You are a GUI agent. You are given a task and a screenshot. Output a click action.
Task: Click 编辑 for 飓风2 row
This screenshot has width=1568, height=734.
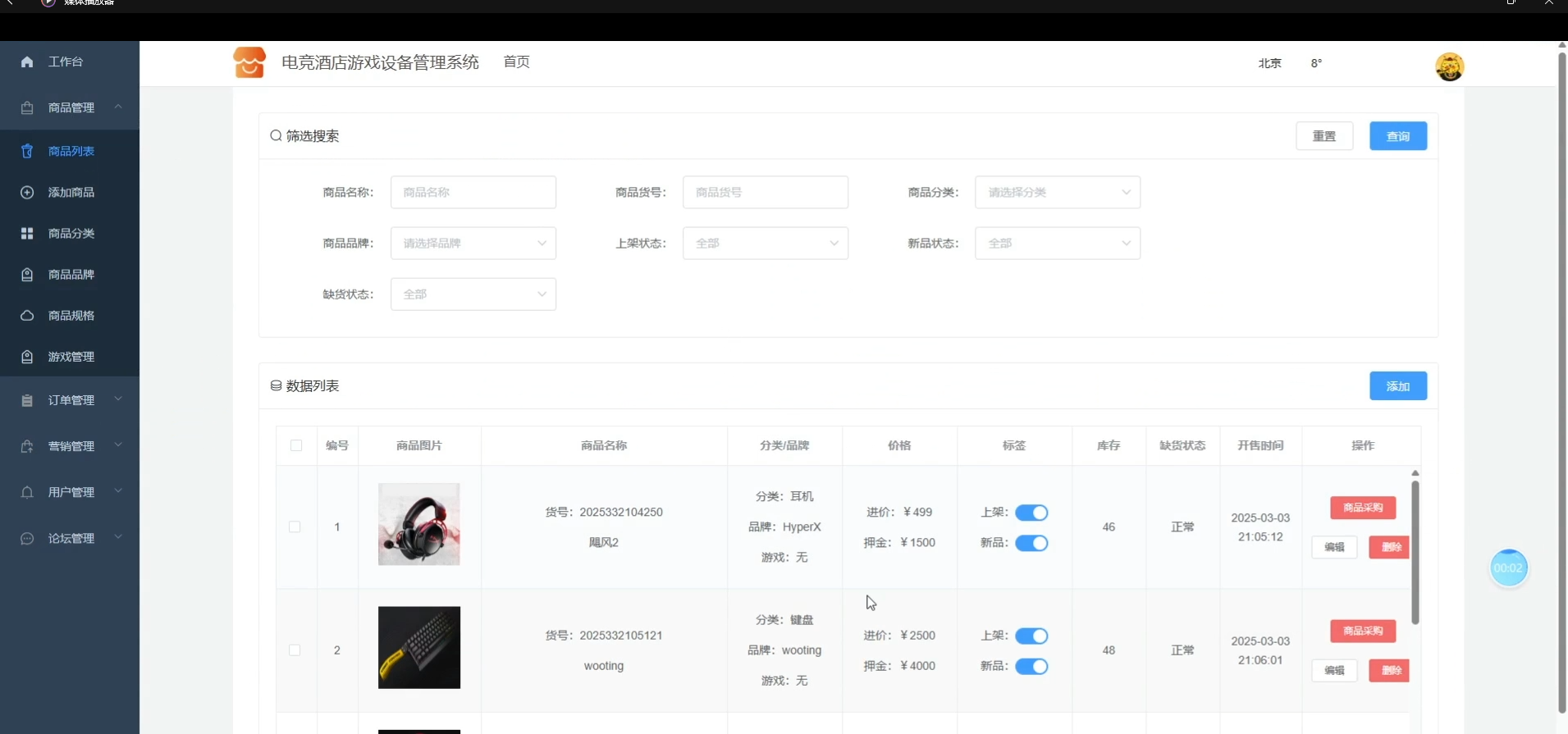tap(1334, 547)
